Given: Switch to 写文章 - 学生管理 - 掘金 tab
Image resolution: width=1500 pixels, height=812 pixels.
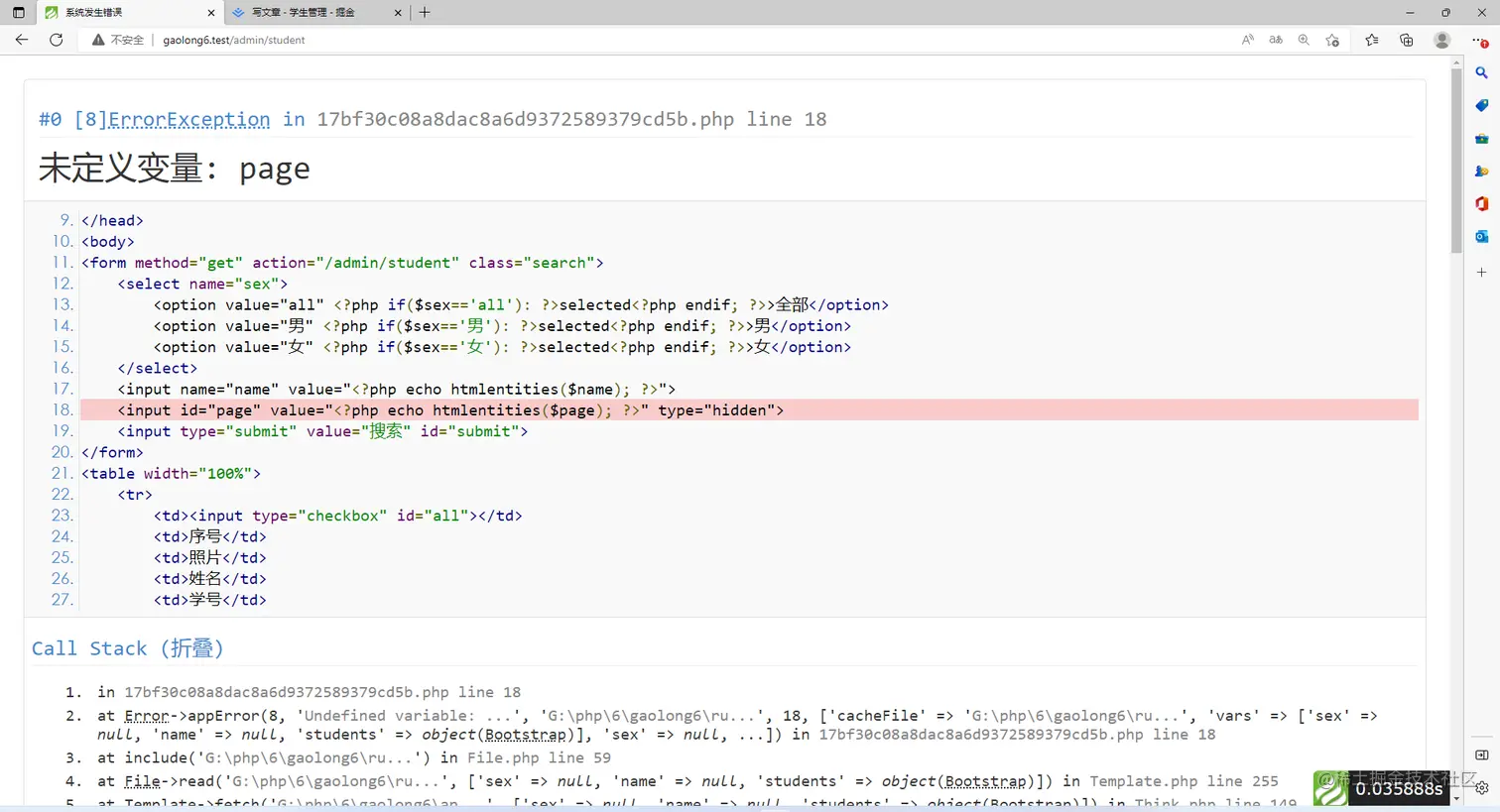Looking at the screenshot, I should (x=317, y=13).
